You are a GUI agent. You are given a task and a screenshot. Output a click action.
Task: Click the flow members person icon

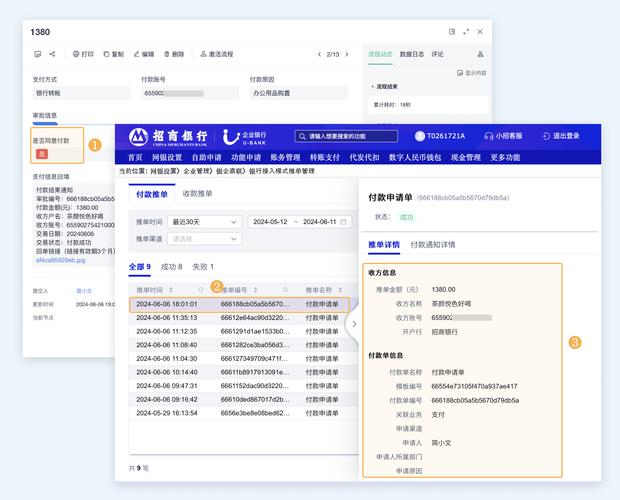pyautogui.click(x=480, y=54)
